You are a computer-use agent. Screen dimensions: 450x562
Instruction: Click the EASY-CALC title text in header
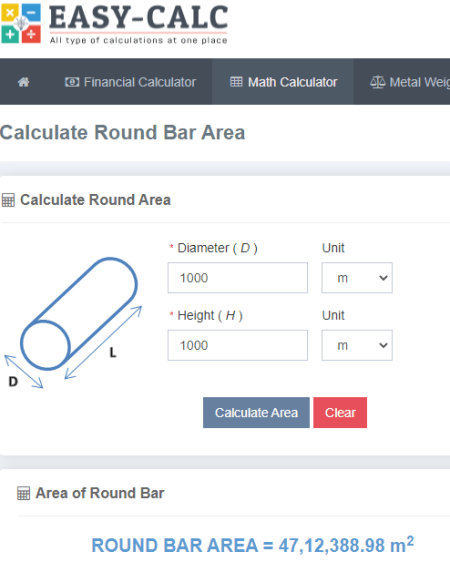(x=138, y=18)
